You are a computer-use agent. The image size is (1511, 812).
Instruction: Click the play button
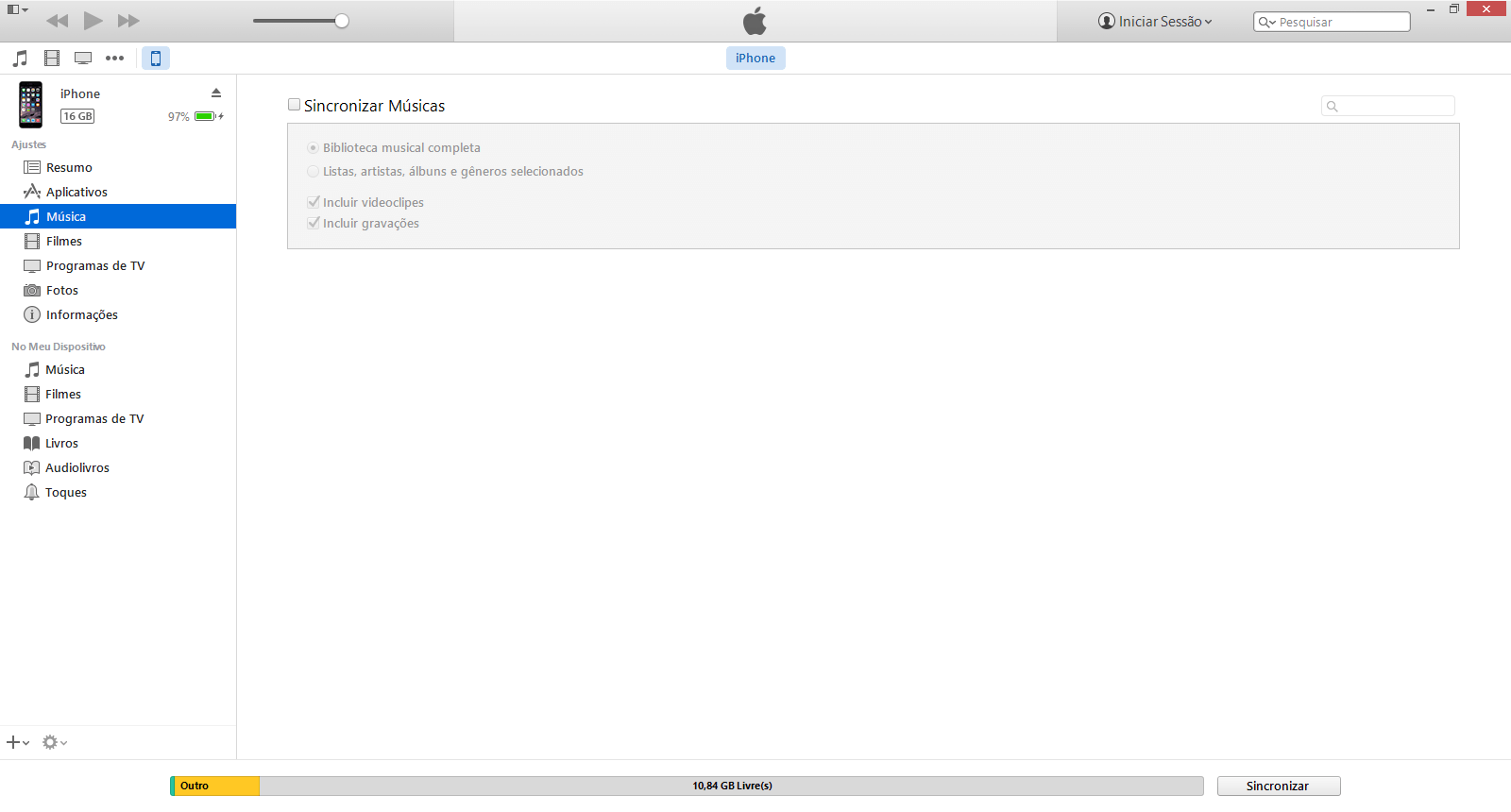(93, 21)
